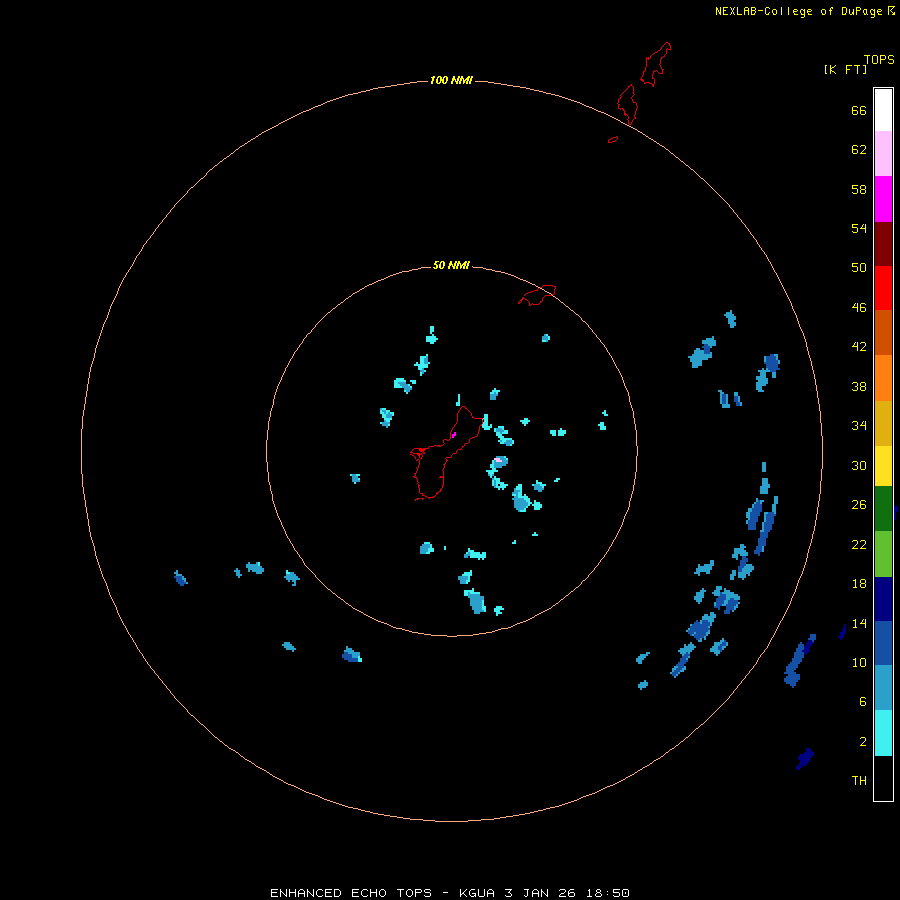Click the legend value 46
900x900 pixels.
coord(859,308)
